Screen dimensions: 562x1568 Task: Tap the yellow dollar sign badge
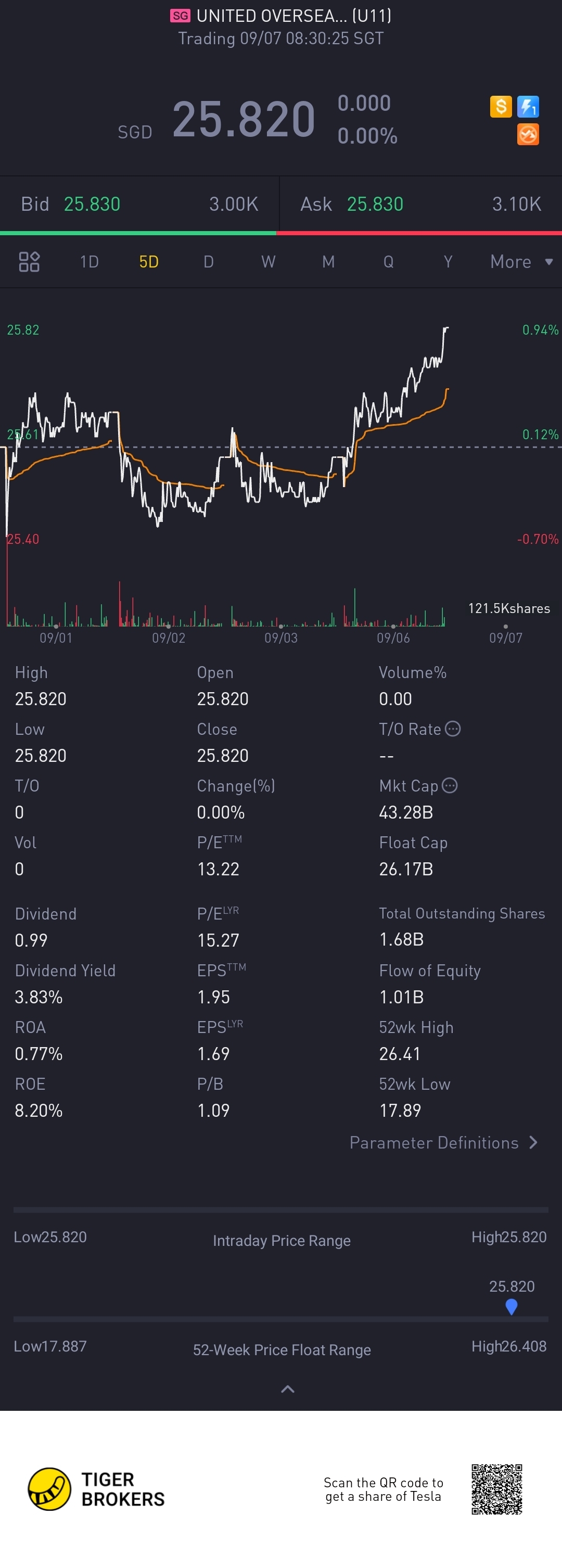coord(501,107)
